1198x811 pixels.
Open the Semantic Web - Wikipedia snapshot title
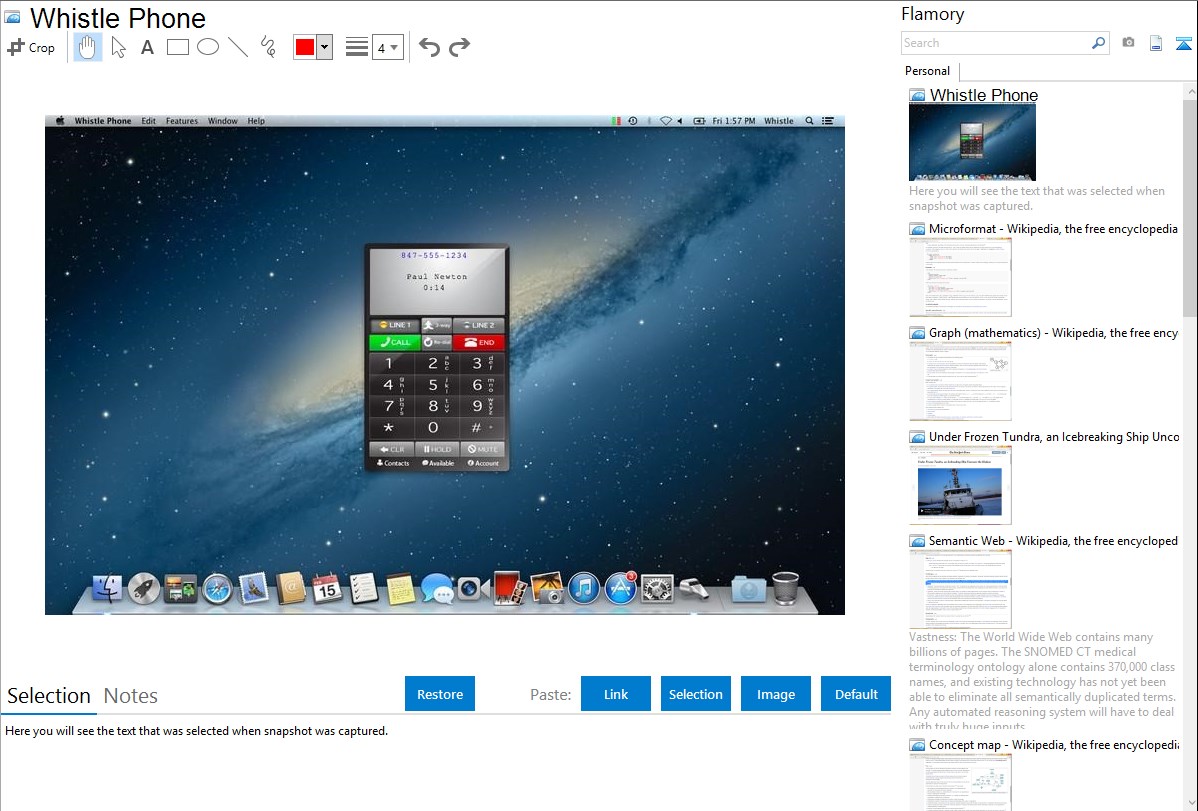point(1053,540)
